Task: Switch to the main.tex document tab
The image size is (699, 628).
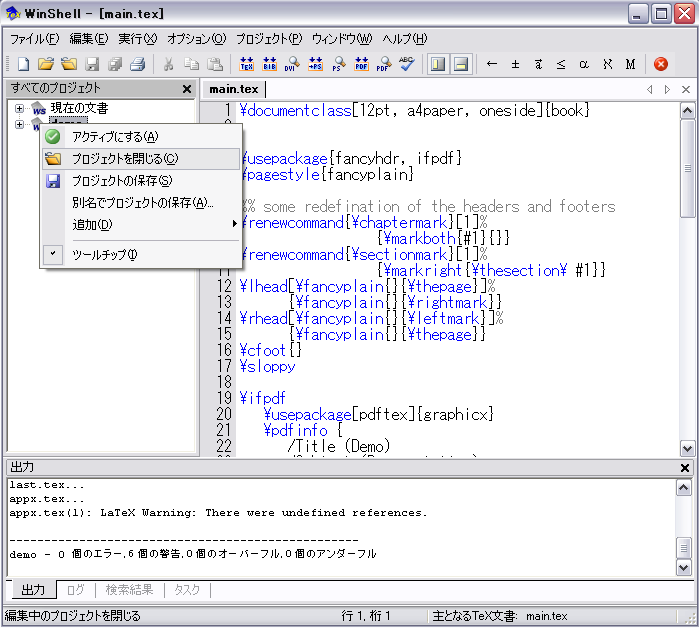Action: click(x=234, y=90)
